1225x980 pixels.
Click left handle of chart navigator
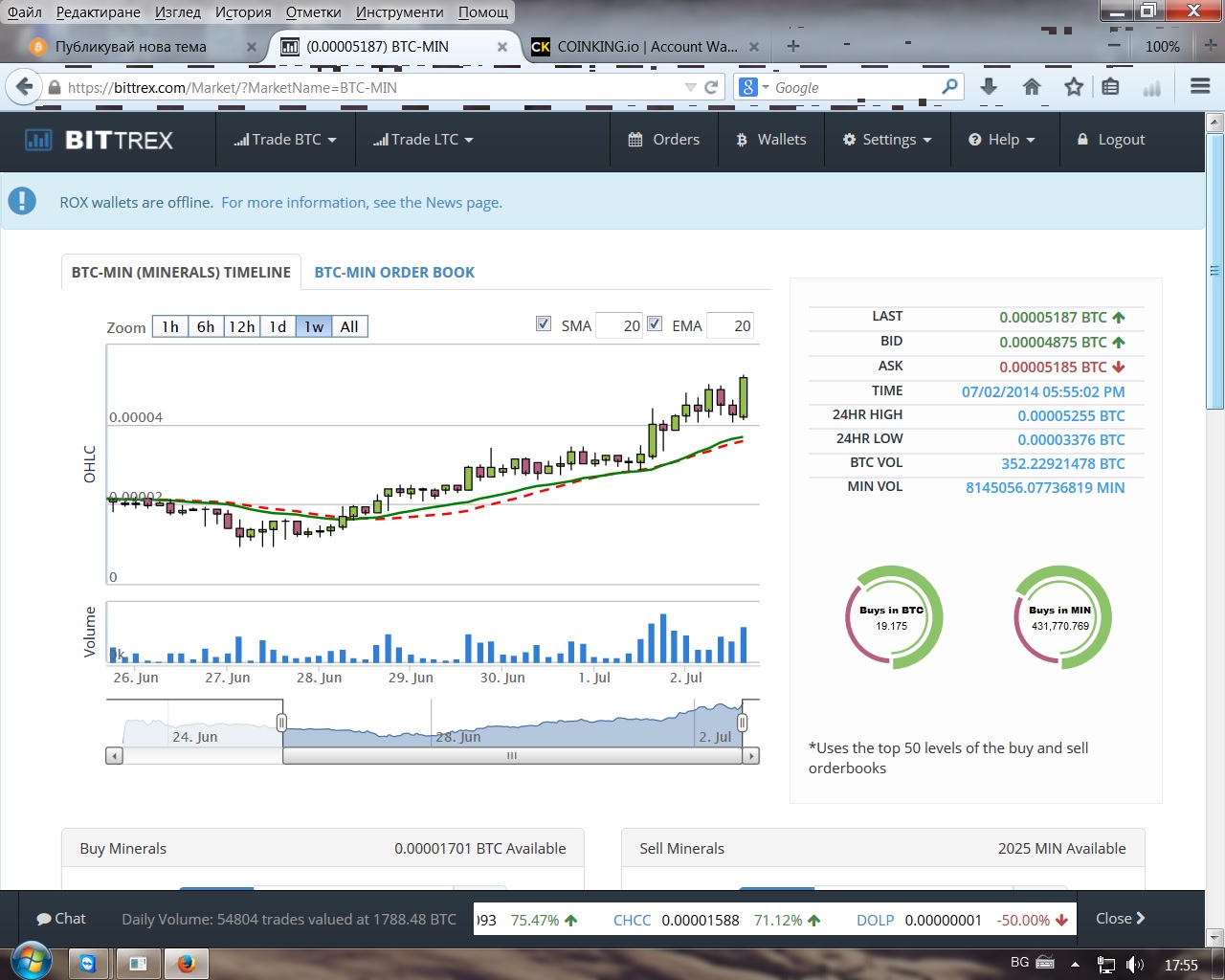(281, 723)
